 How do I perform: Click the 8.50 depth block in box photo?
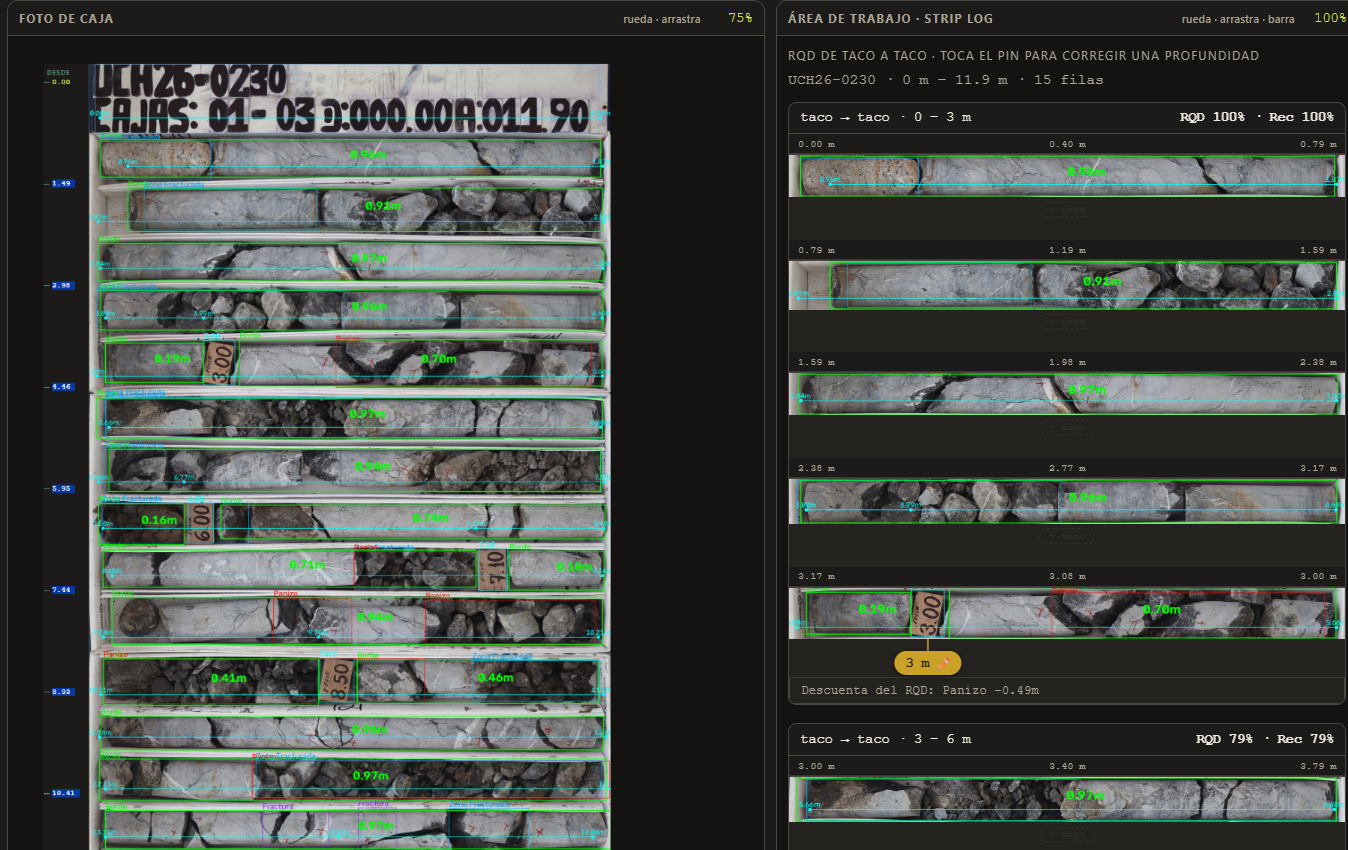click(339, 682)
